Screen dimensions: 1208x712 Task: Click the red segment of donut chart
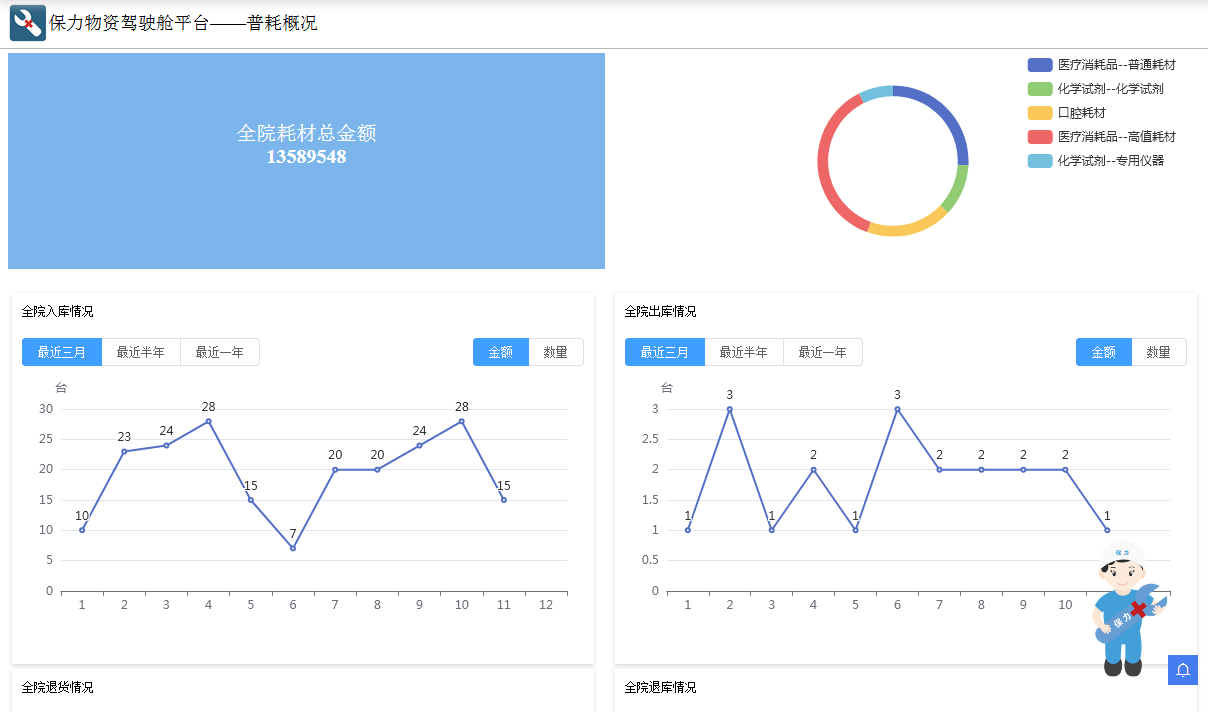click(x=825, y=165)
